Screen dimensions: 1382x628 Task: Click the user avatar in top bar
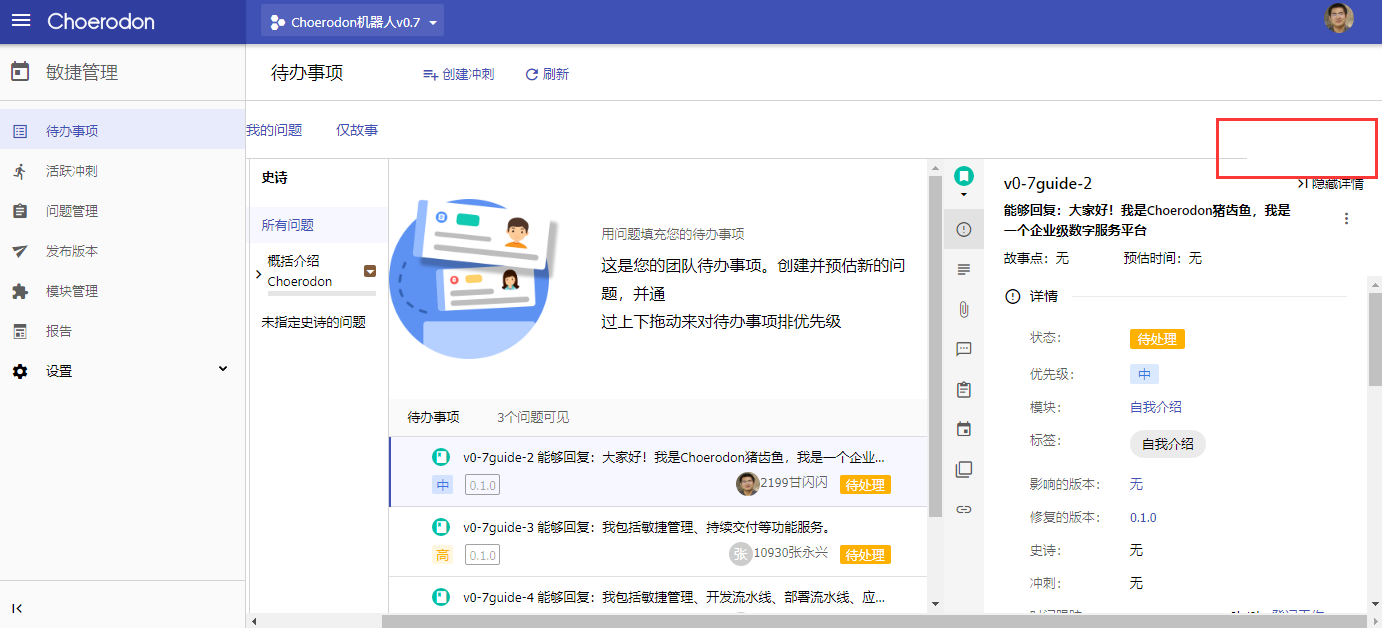[1339, 18]
